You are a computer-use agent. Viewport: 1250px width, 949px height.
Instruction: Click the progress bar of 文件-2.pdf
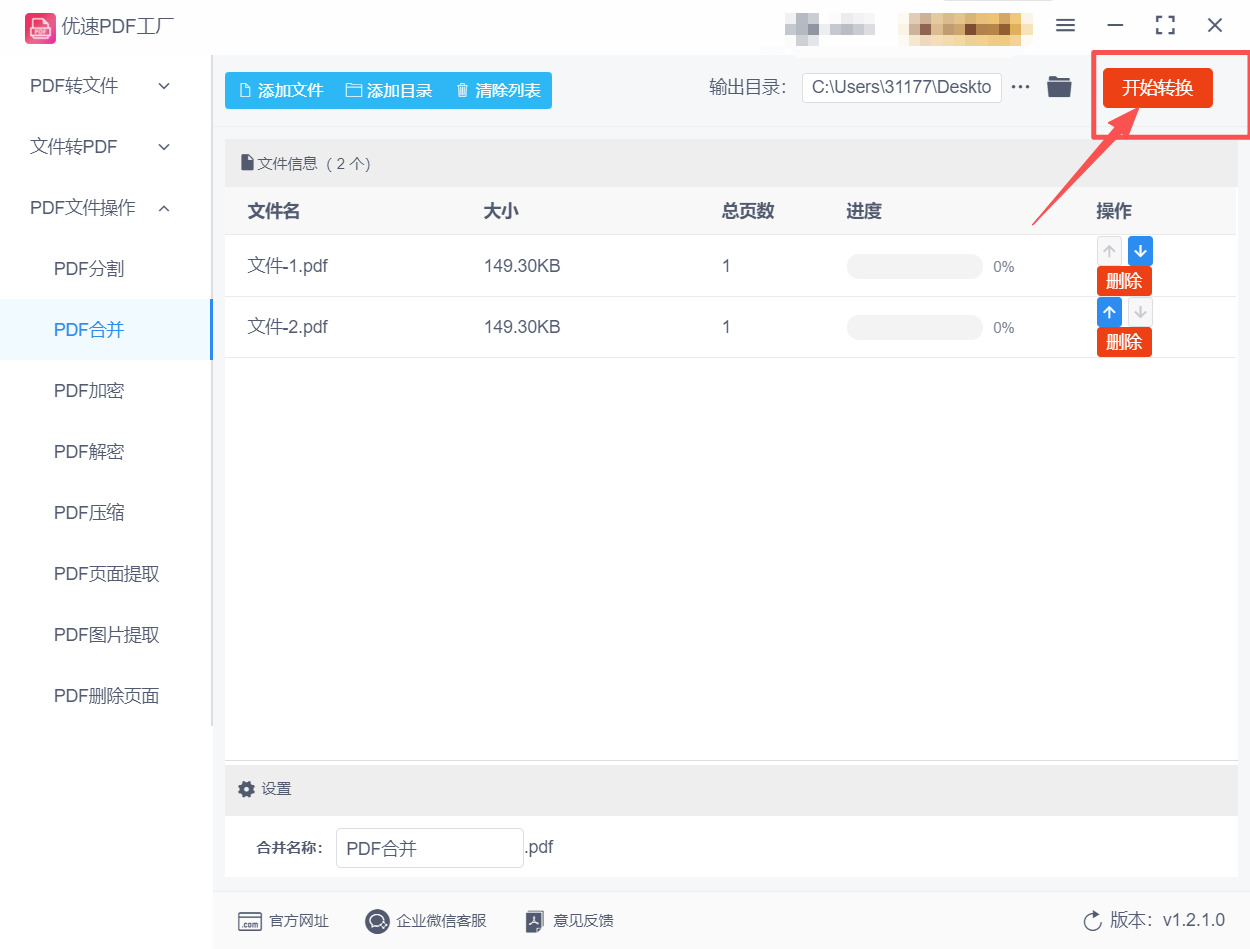point(914,327)
